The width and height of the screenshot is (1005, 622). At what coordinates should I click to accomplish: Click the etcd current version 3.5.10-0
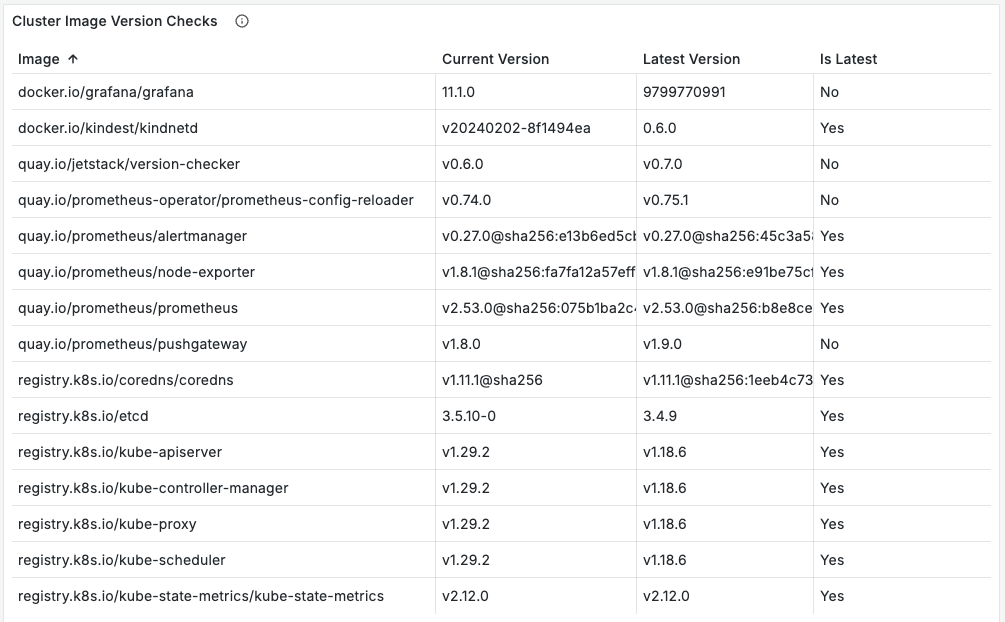471,416
